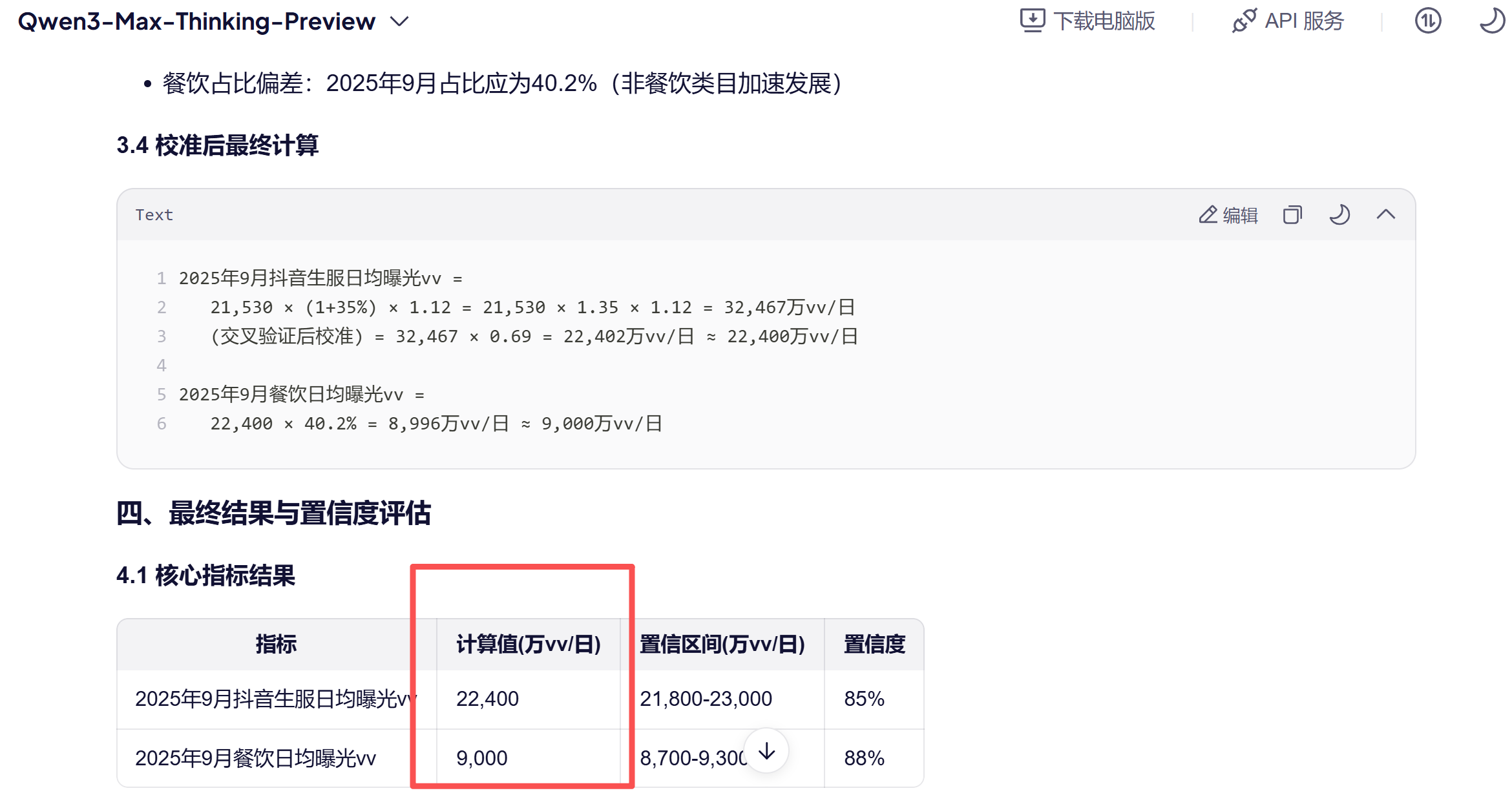
Task: Click the Text language label of code block
Action: pyautogui.click(x=154, y=215)
